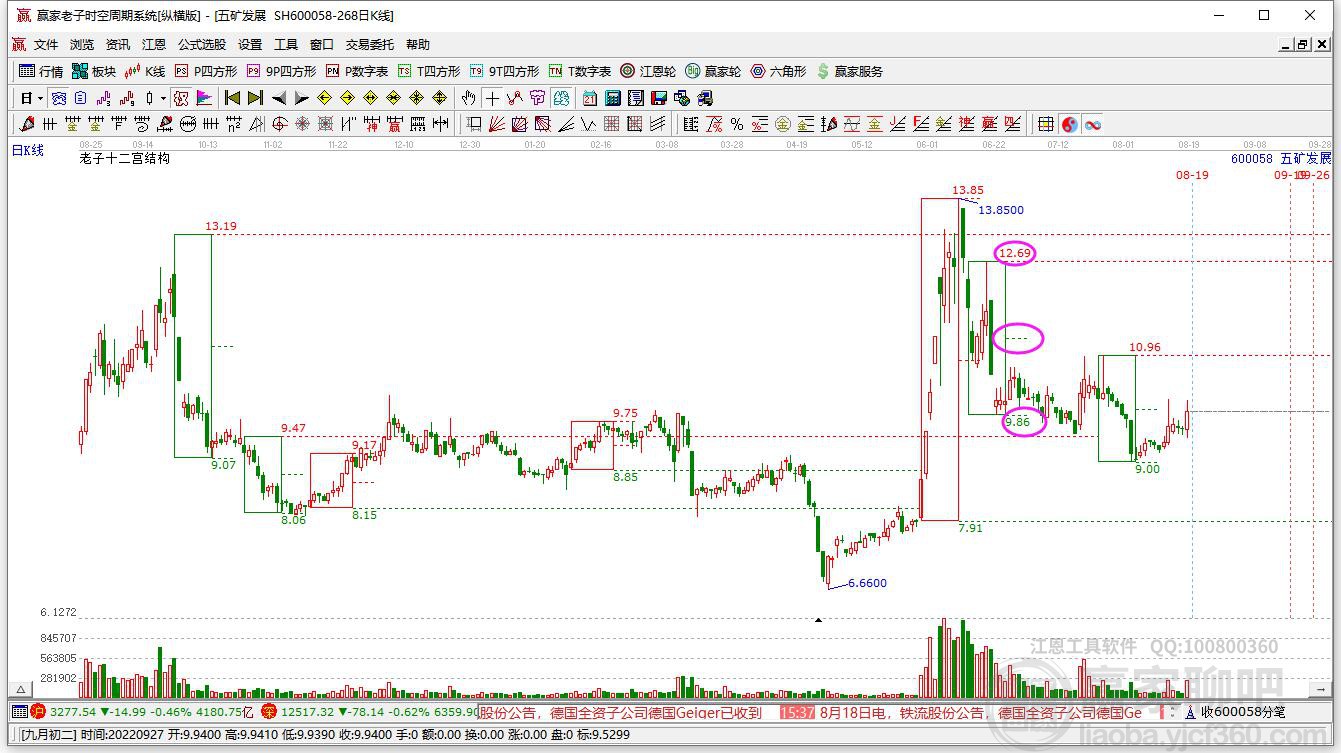Jump to the last bar icon

[x=255, y=98]
